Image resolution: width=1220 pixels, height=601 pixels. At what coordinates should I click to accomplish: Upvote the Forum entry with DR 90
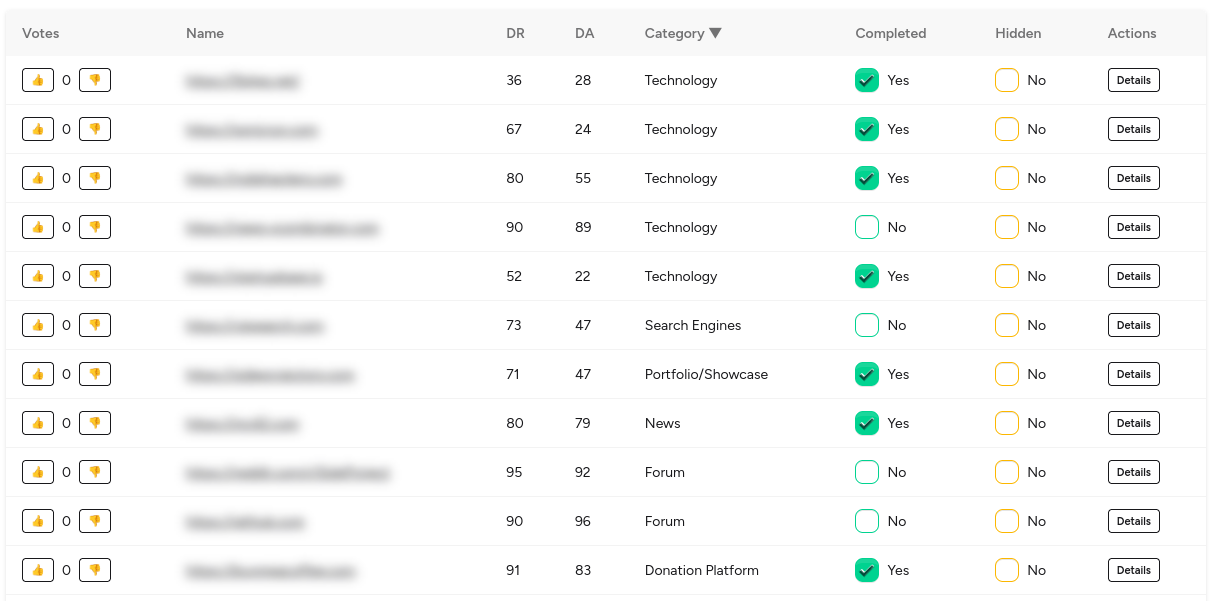click(x=38, y=521)
